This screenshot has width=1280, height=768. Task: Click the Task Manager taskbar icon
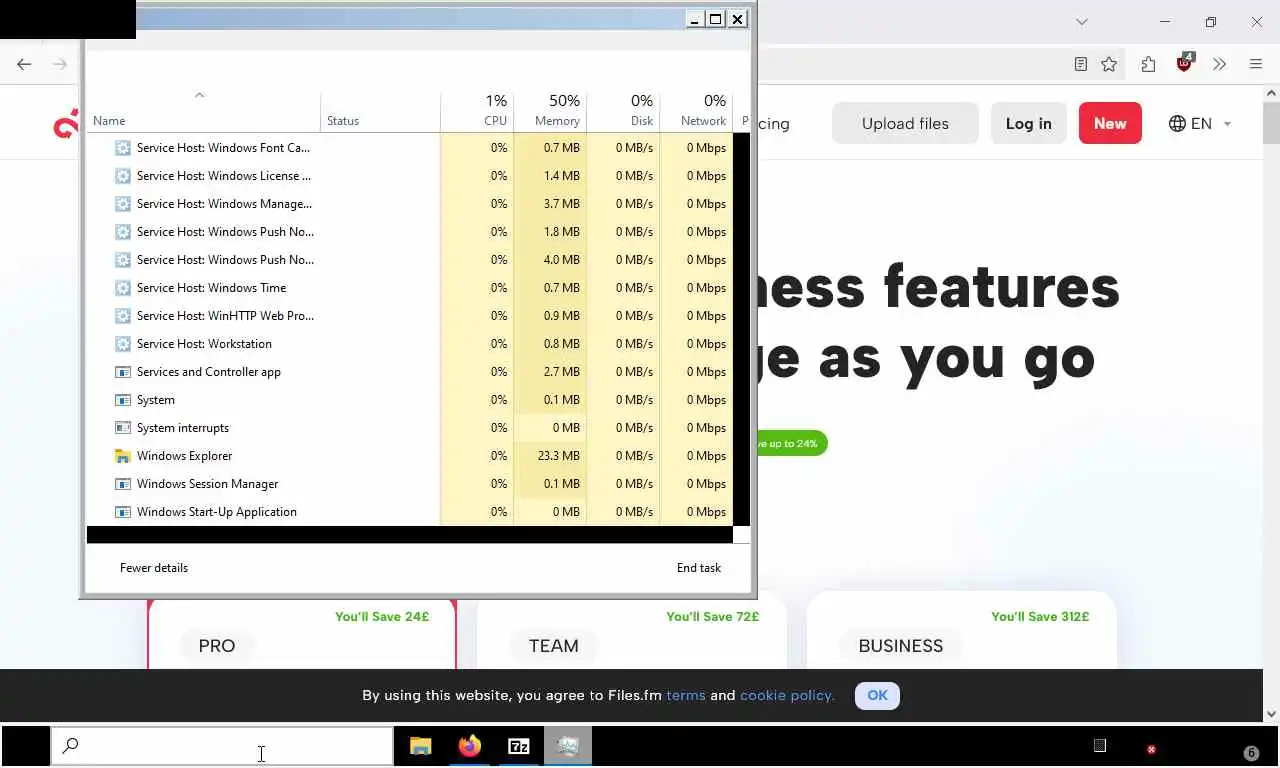click(x=568, y=746)
